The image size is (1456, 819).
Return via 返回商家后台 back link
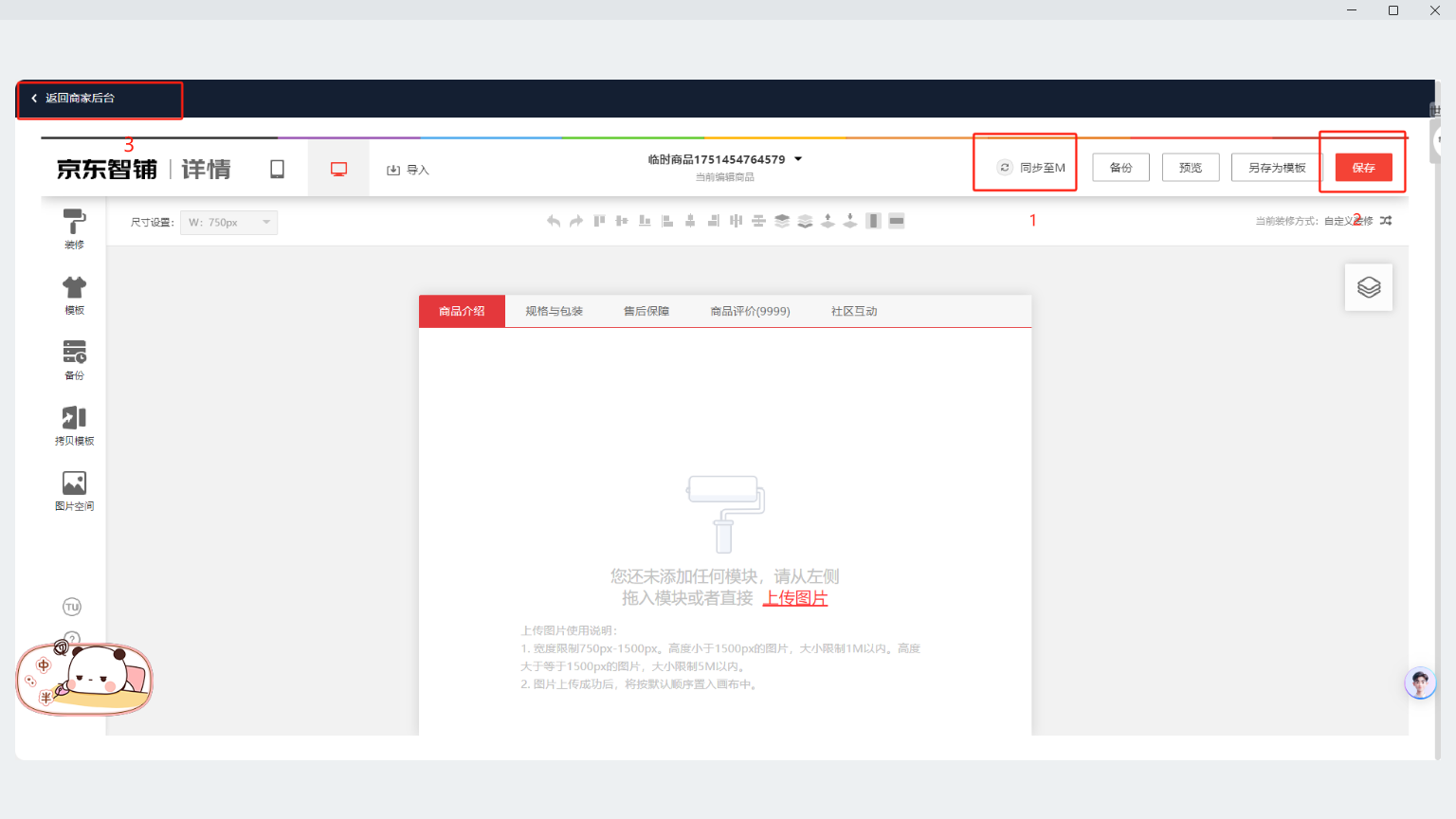(x=74, y=98)
